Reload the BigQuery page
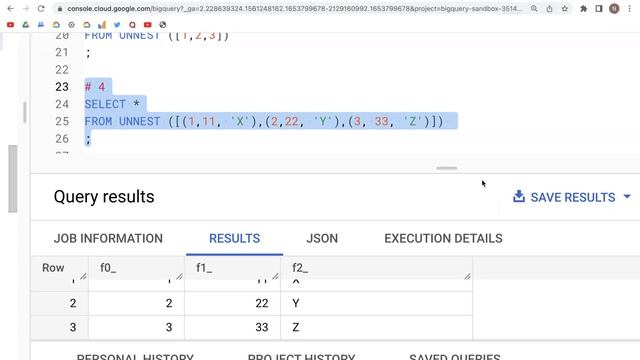 41,9
